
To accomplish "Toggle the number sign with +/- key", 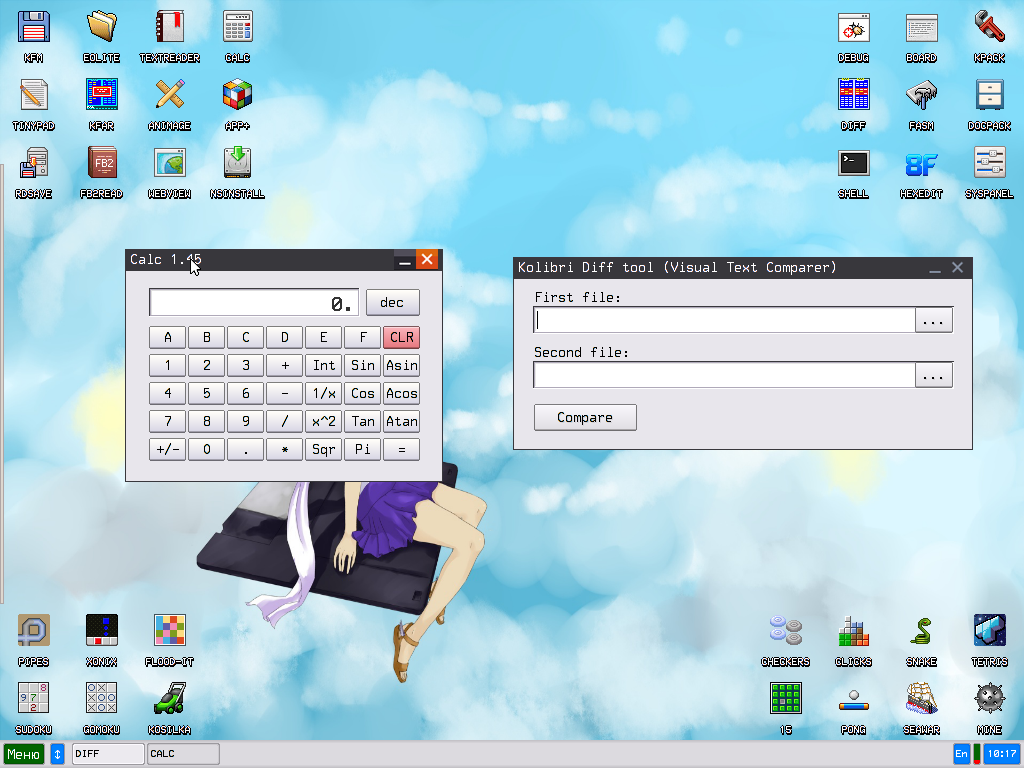I will coord(167,449).
